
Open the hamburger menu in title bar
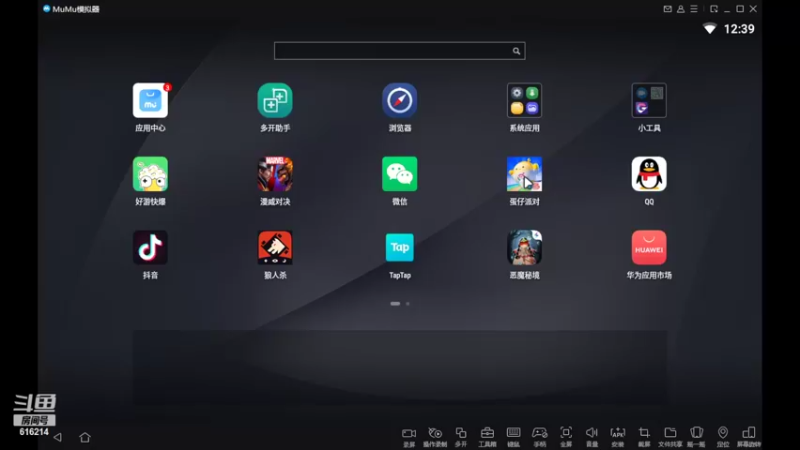click(694, 9)
